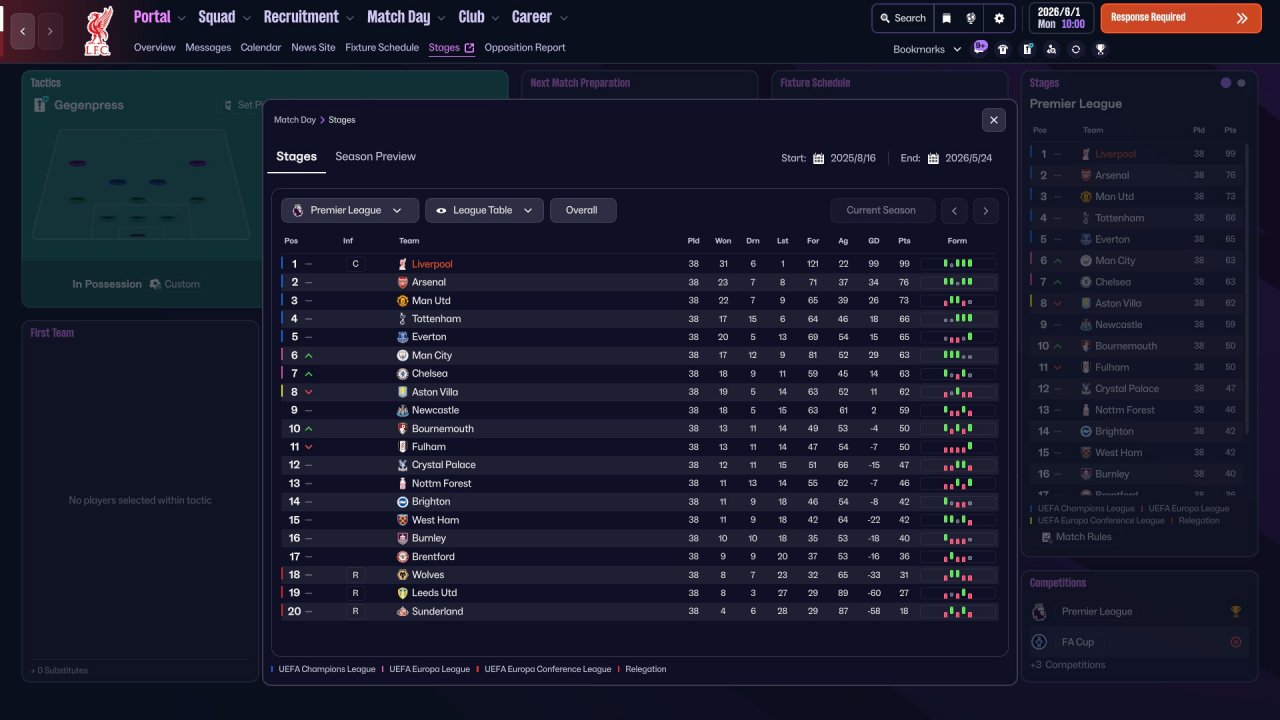Open the Opposition Report submenu item

(525, 48)
